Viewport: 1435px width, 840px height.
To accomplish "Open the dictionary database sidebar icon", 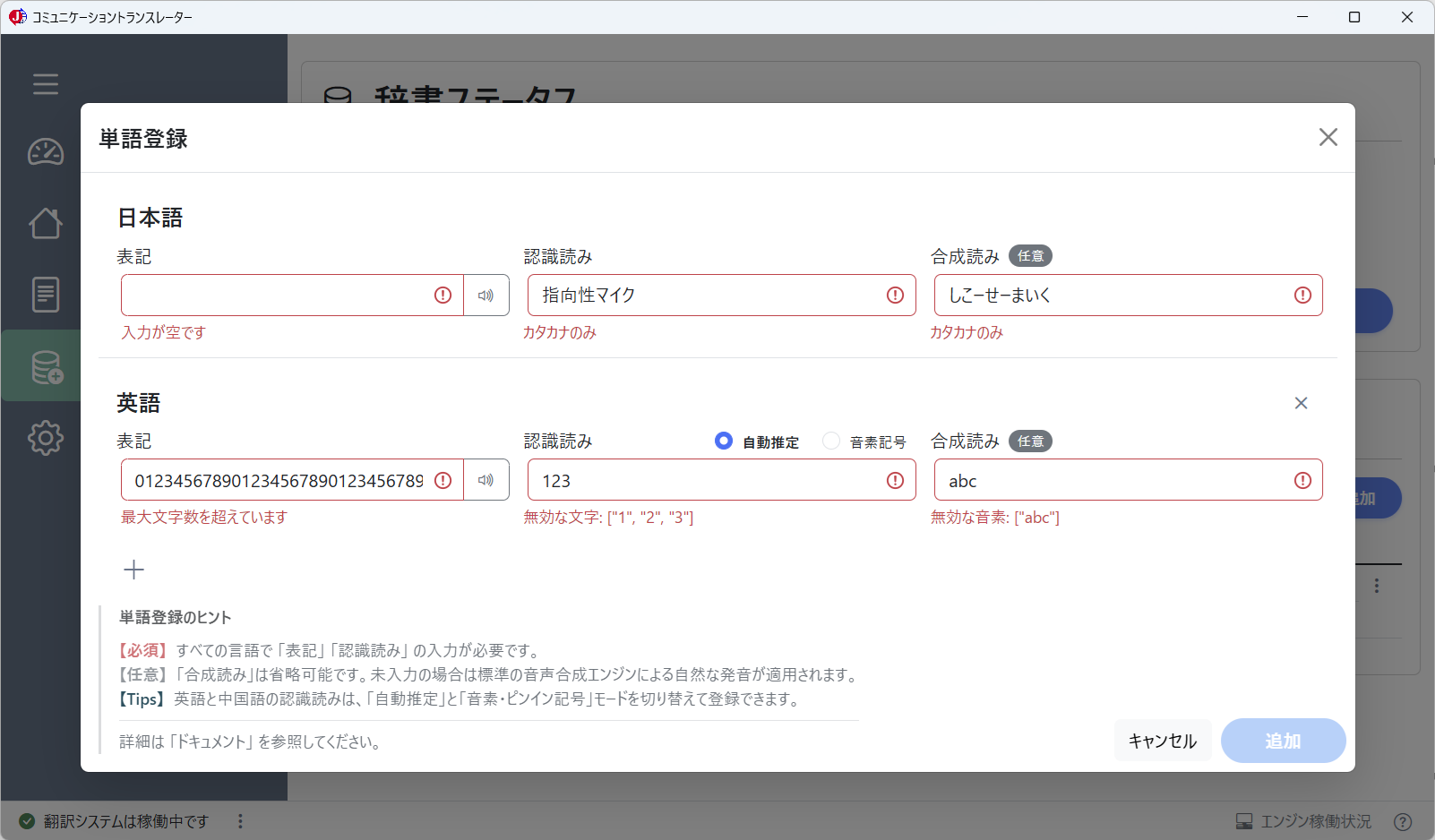I will 46,366.
